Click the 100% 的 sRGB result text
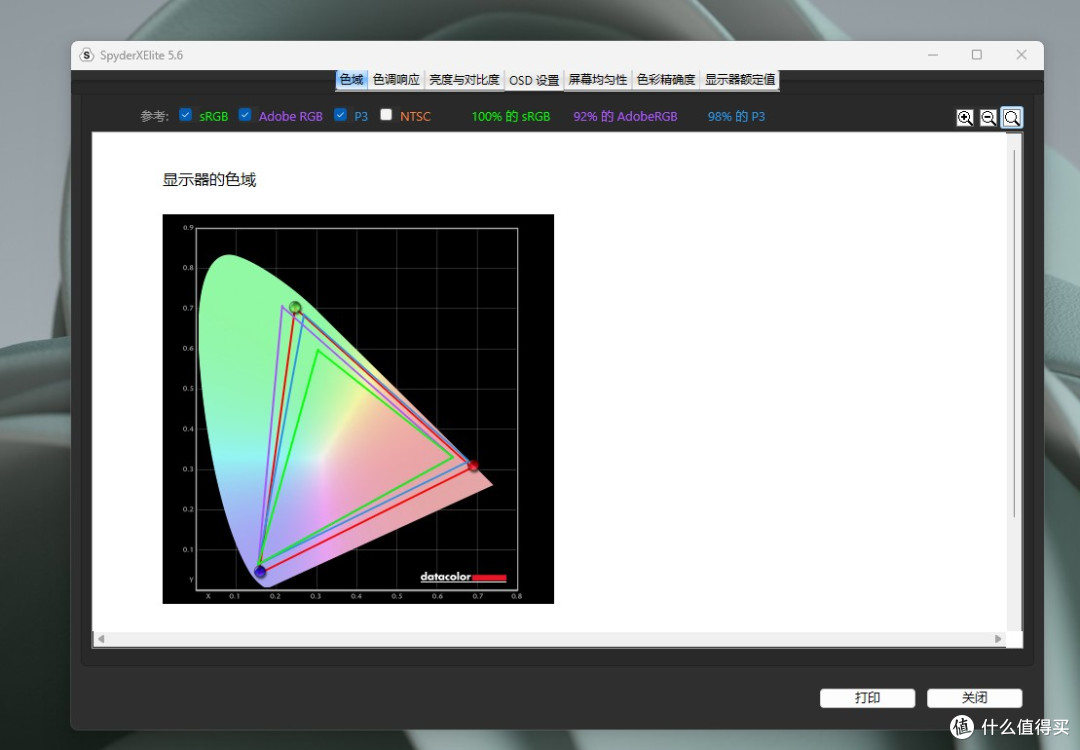Screen dimensions: 1080x750 point(511,116)
